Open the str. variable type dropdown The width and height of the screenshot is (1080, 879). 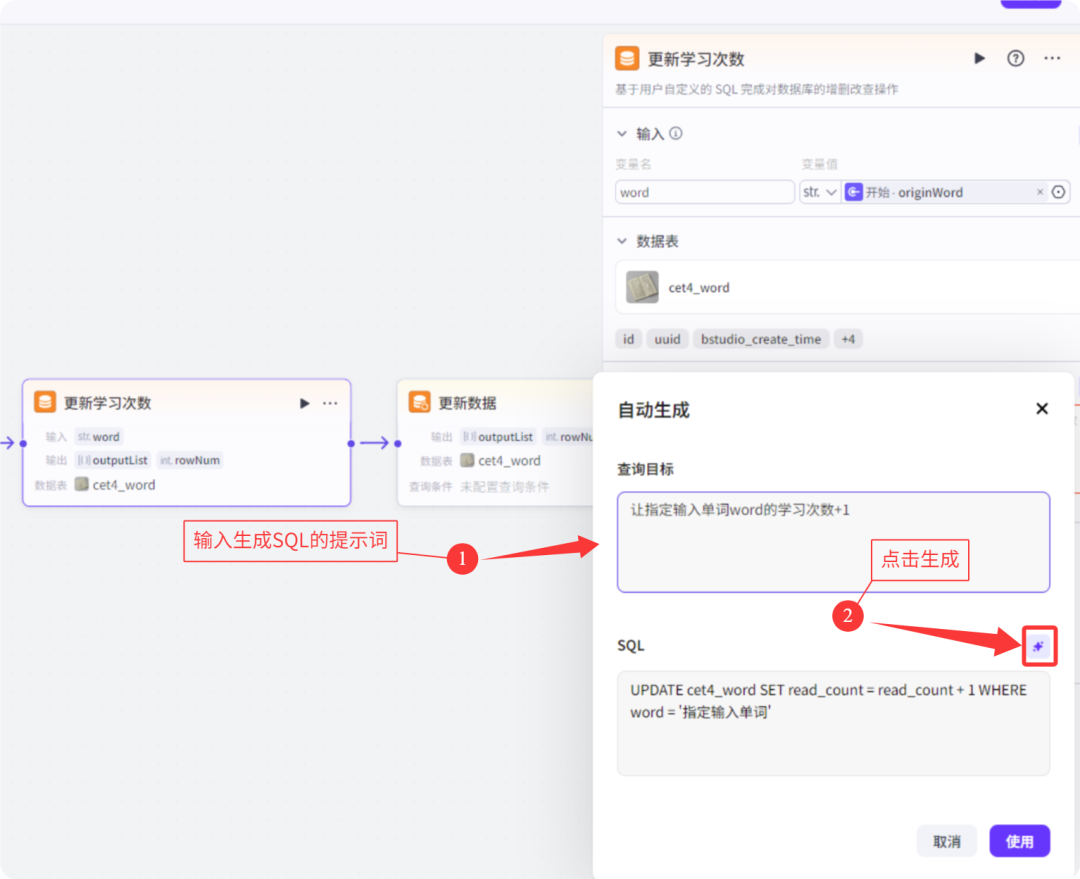point(820,192)
